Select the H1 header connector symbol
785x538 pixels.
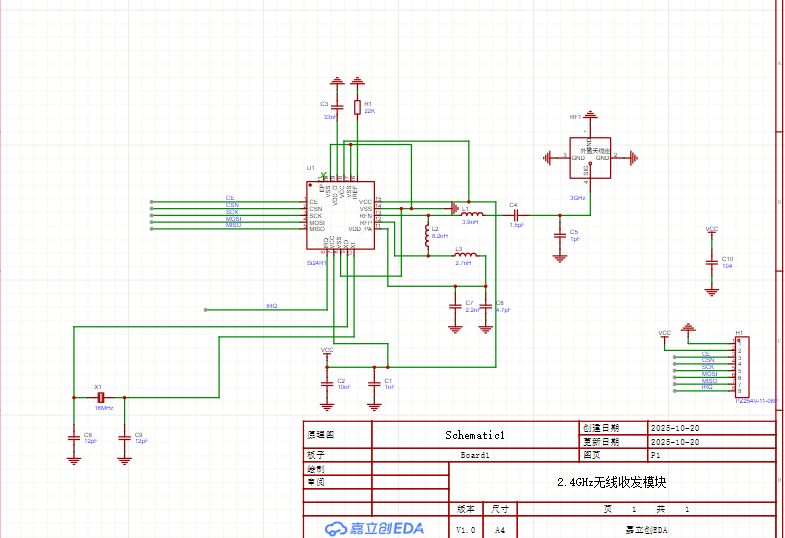click(x=741, y=367)
